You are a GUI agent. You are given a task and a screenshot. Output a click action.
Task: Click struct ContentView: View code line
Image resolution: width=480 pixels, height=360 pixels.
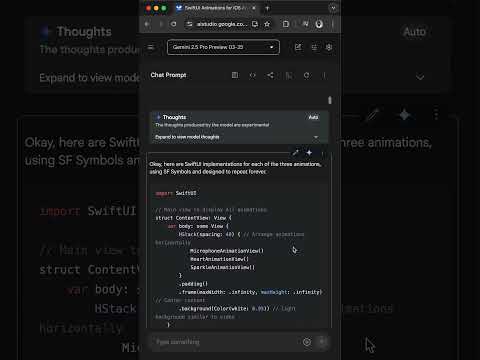[x=193, y=218]
